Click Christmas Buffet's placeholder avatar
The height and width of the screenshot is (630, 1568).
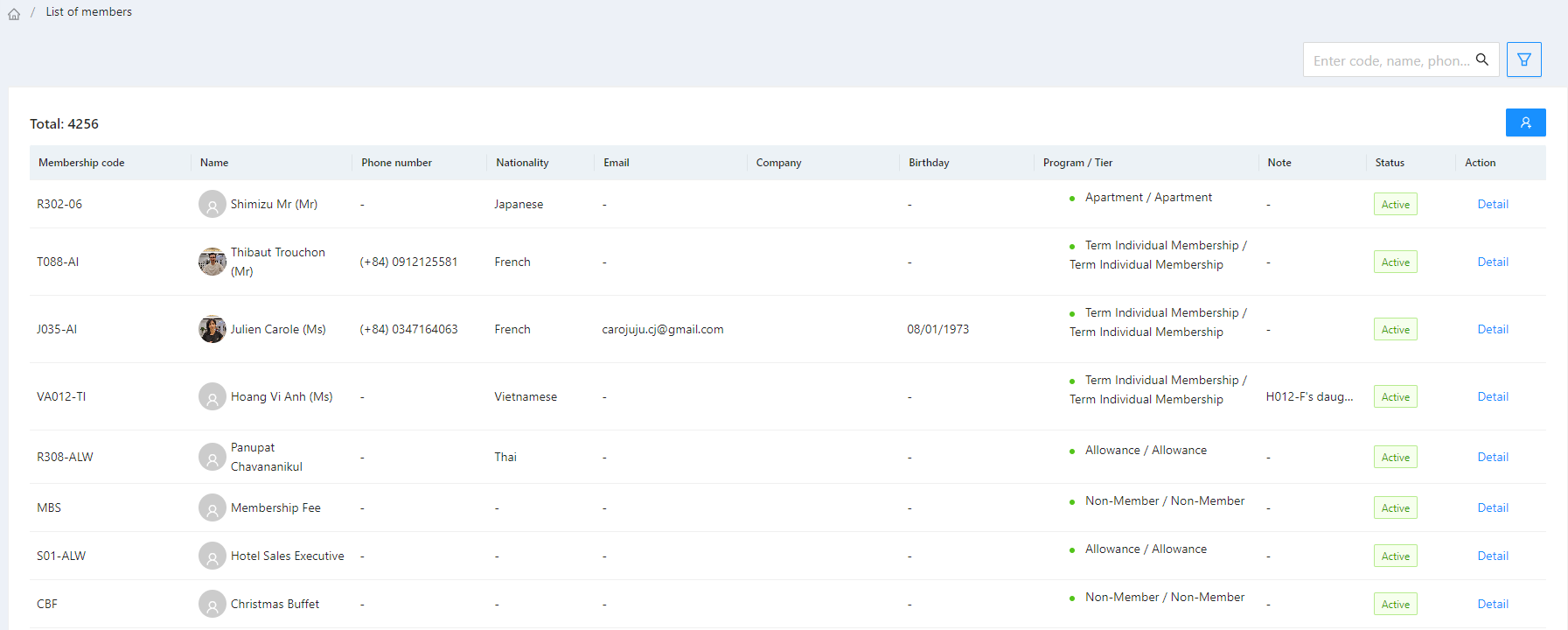(212, 604)
